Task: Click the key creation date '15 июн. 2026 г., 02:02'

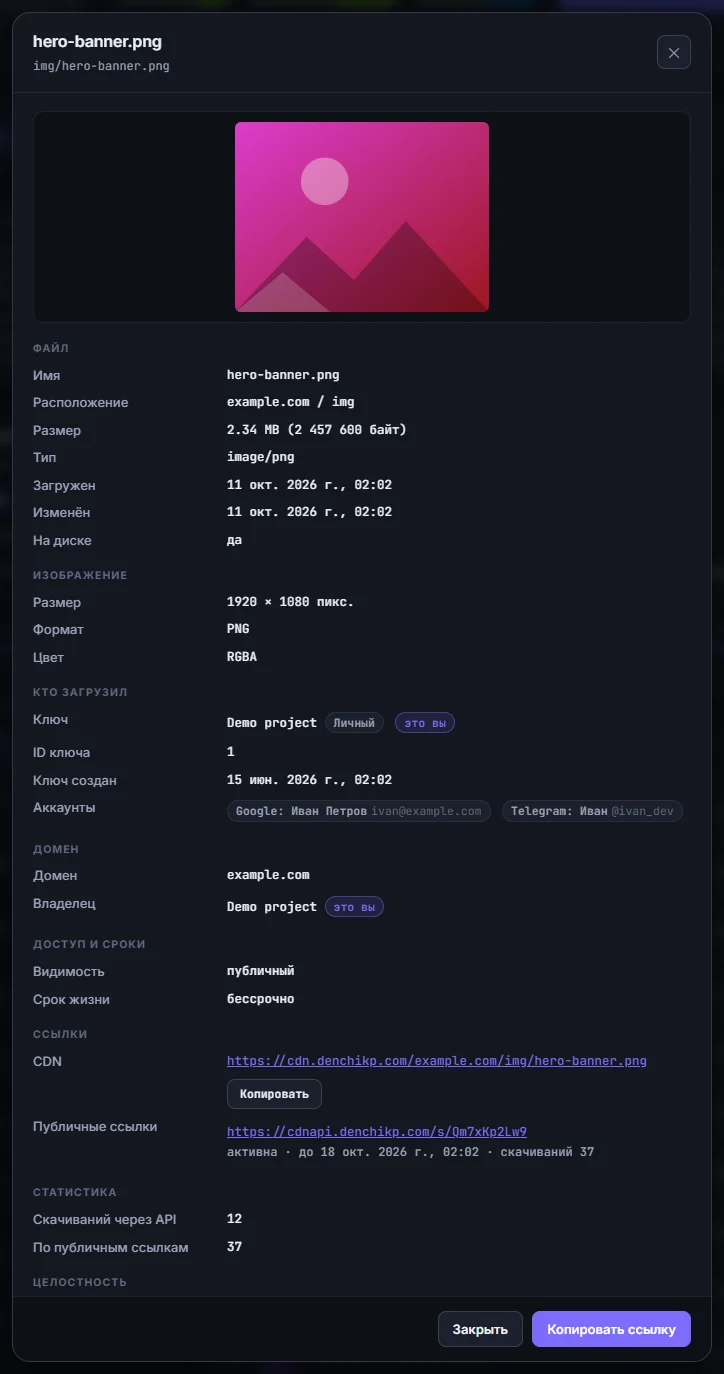Action: click(x=309, y=780)
